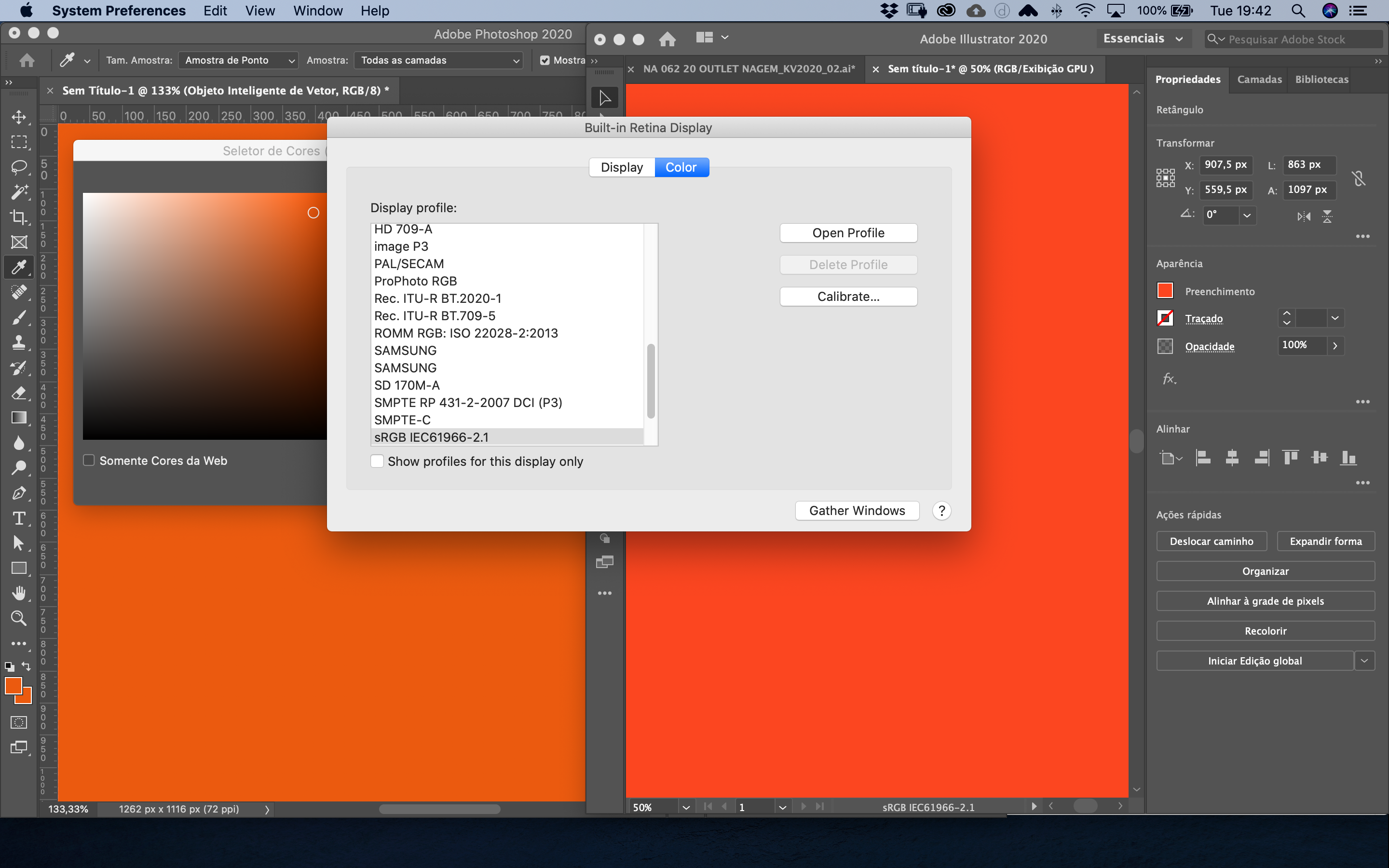Open the Tam. Amostra dropdown
1389x868 pixels.
[239, 60]
